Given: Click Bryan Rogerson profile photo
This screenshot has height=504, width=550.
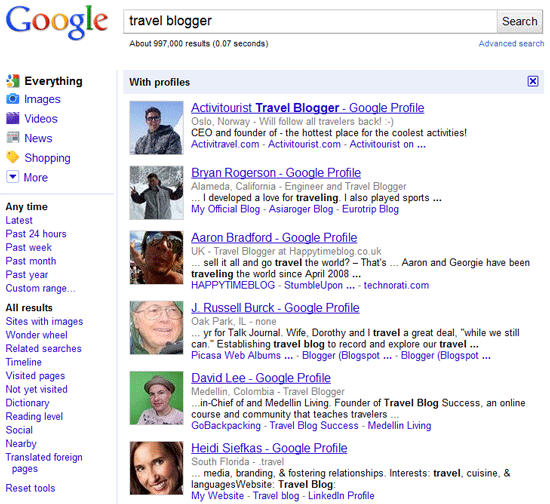Looking at the screenshot, I should (x=156, y=193).
